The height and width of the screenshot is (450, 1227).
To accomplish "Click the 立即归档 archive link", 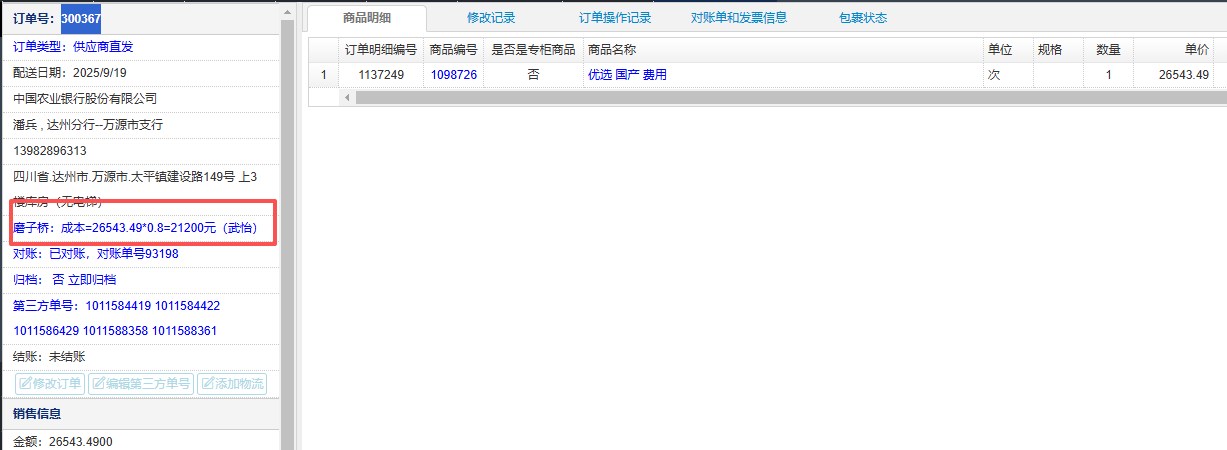I will (x=91, y=280).
